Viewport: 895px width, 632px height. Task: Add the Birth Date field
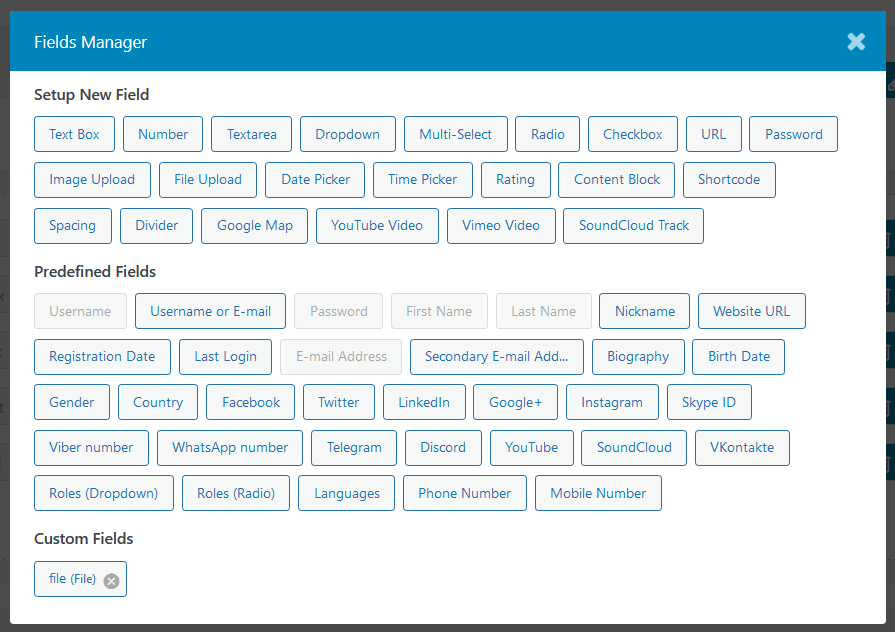pos(739,357)
